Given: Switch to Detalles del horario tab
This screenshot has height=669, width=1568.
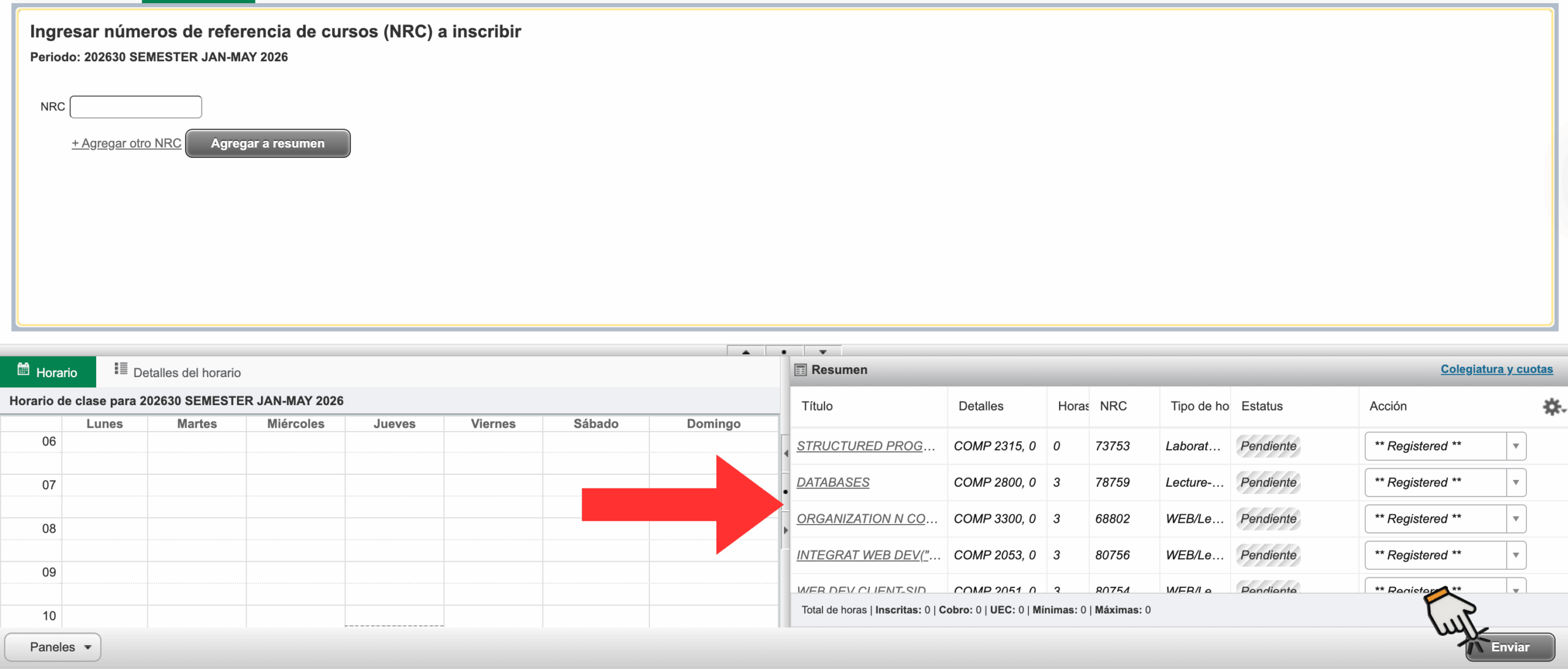Looking at the screenshot, I should point(178,372).
